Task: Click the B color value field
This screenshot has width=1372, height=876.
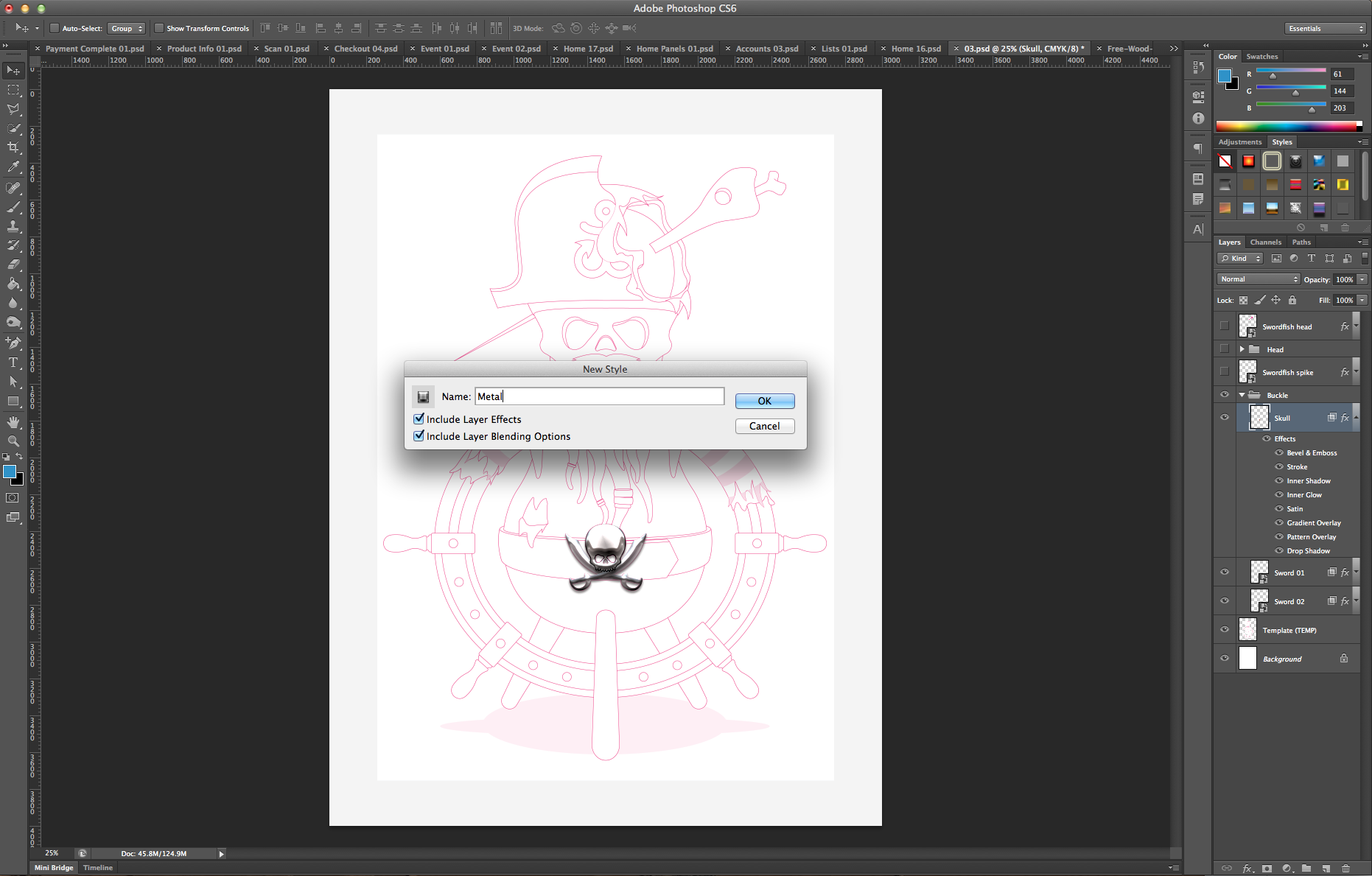Action: (x=1342, y=108)
